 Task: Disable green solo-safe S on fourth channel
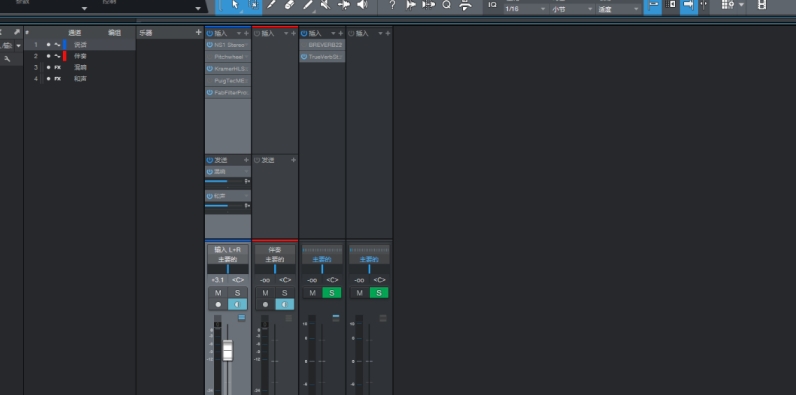(x=379, y=292)
